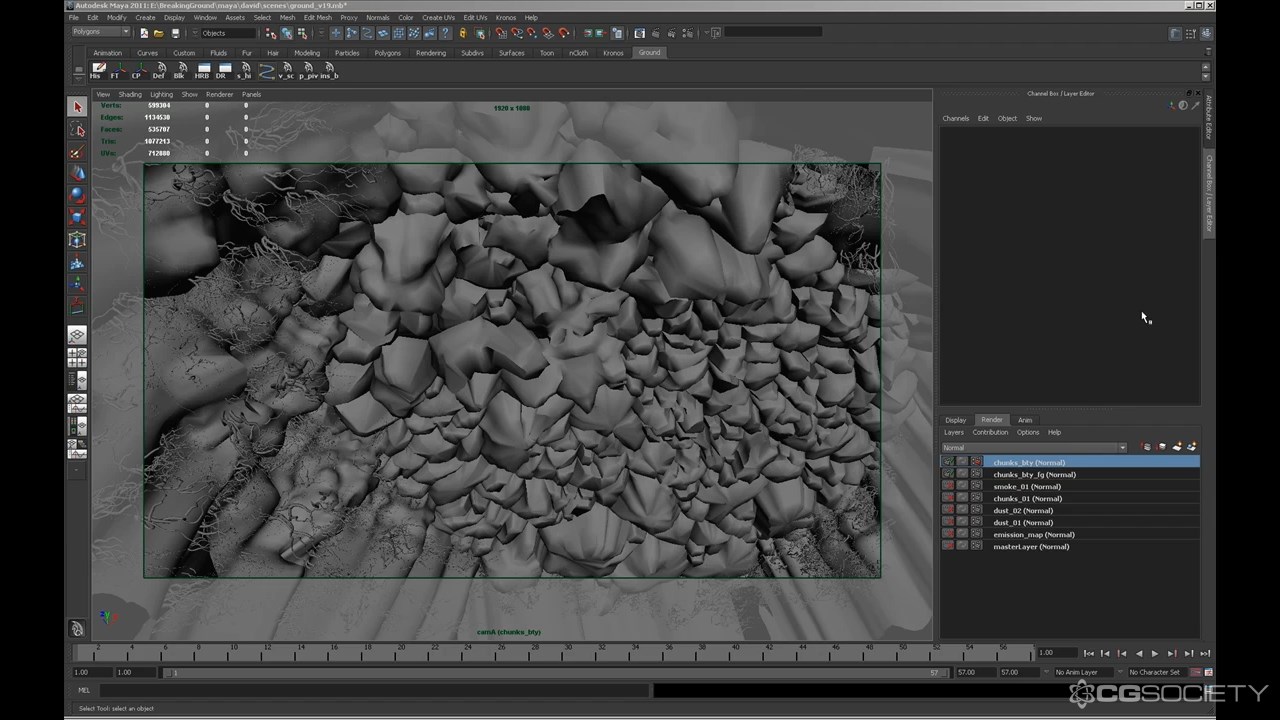Toggle renderable flag for chunks_bty_fg layer
Image resolution: width=1280 pixels, height=720 pixels.
[x=948, y=474]
